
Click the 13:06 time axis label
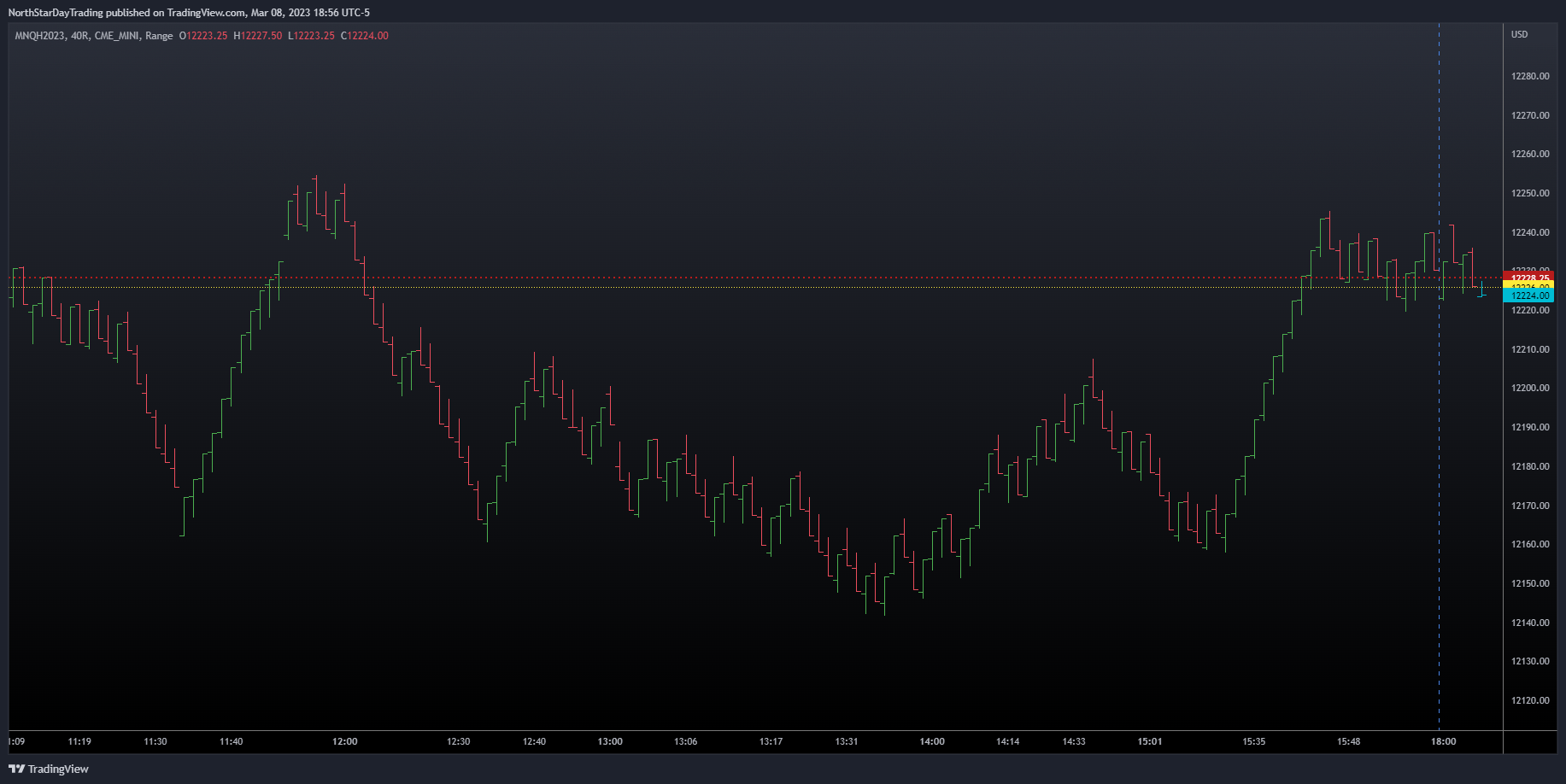tap(686, 741)
